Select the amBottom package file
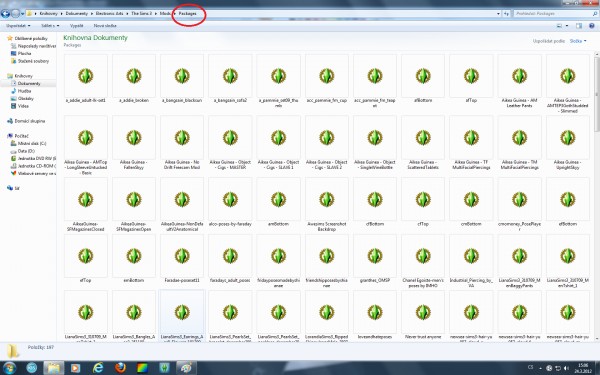This screenshot has width=600, height=375. pyautogui.click(x=279, y=202)
